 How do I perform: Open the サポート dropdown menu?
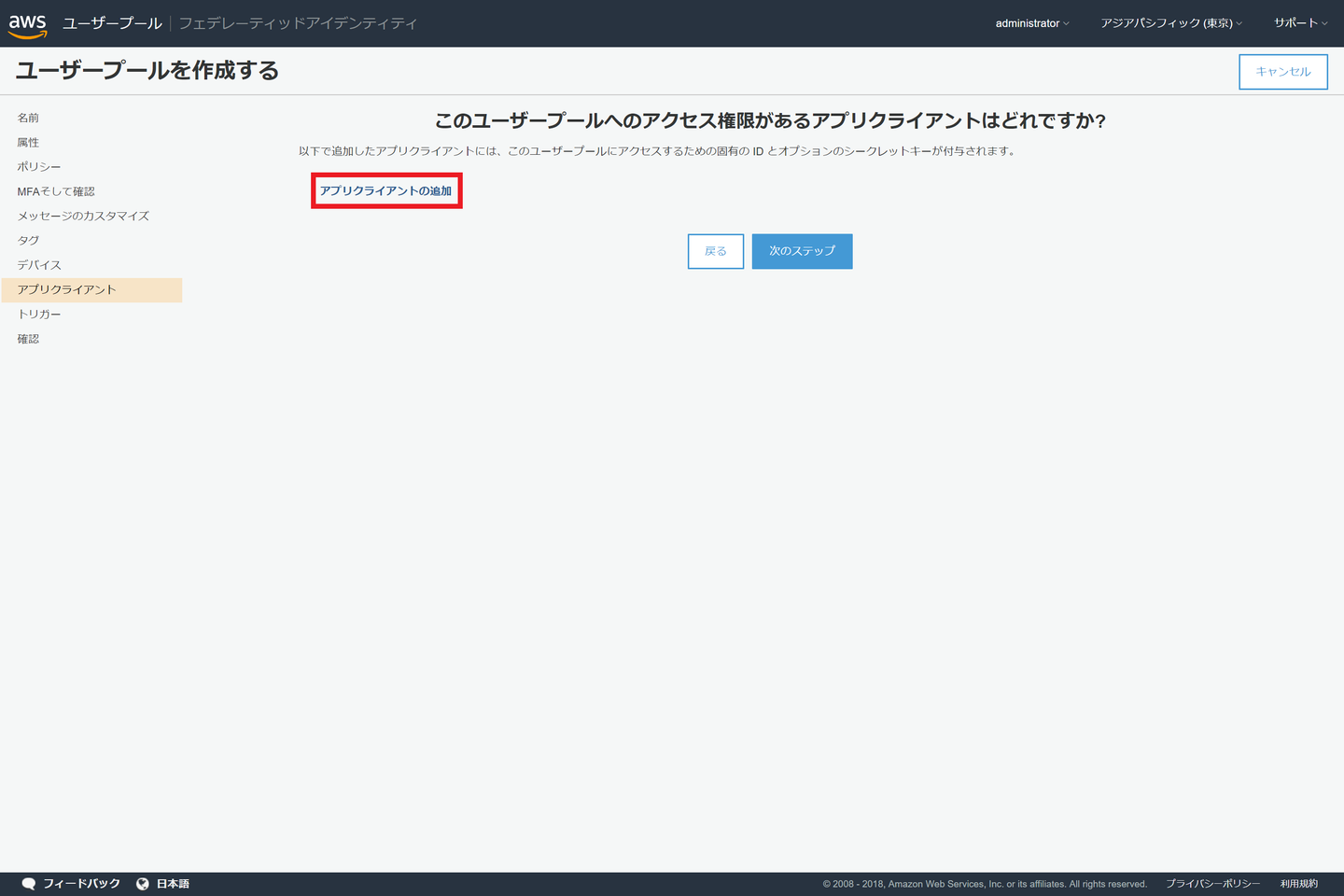click(1300, 23)
